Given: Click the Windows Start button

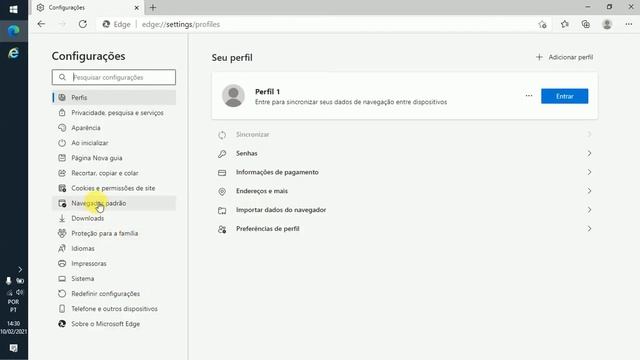Looking at the screenshot, I should (x=13, y=9).
